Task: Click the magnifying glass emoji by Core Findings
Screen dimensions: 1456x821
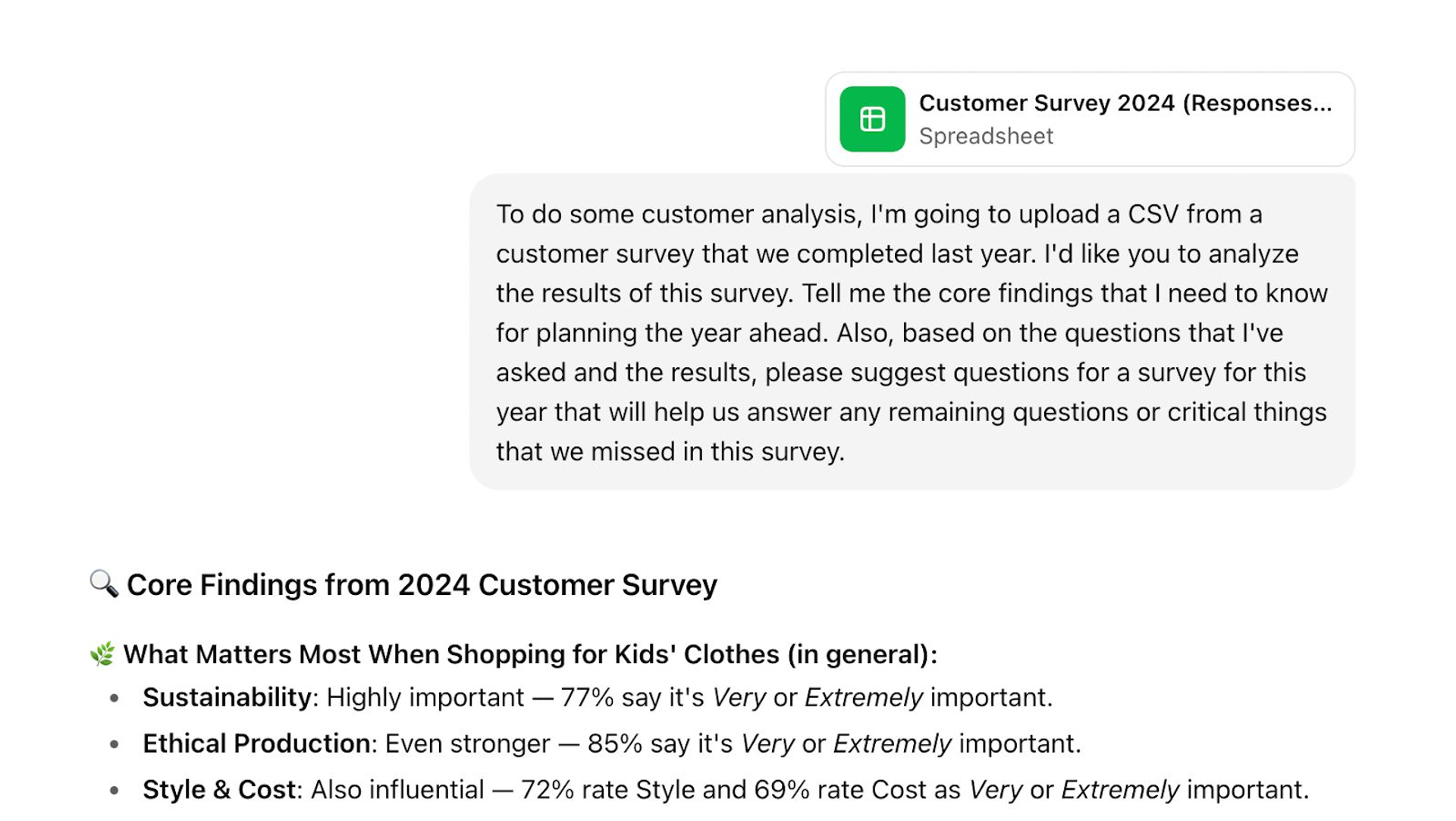Action: [x=104, y=584]
